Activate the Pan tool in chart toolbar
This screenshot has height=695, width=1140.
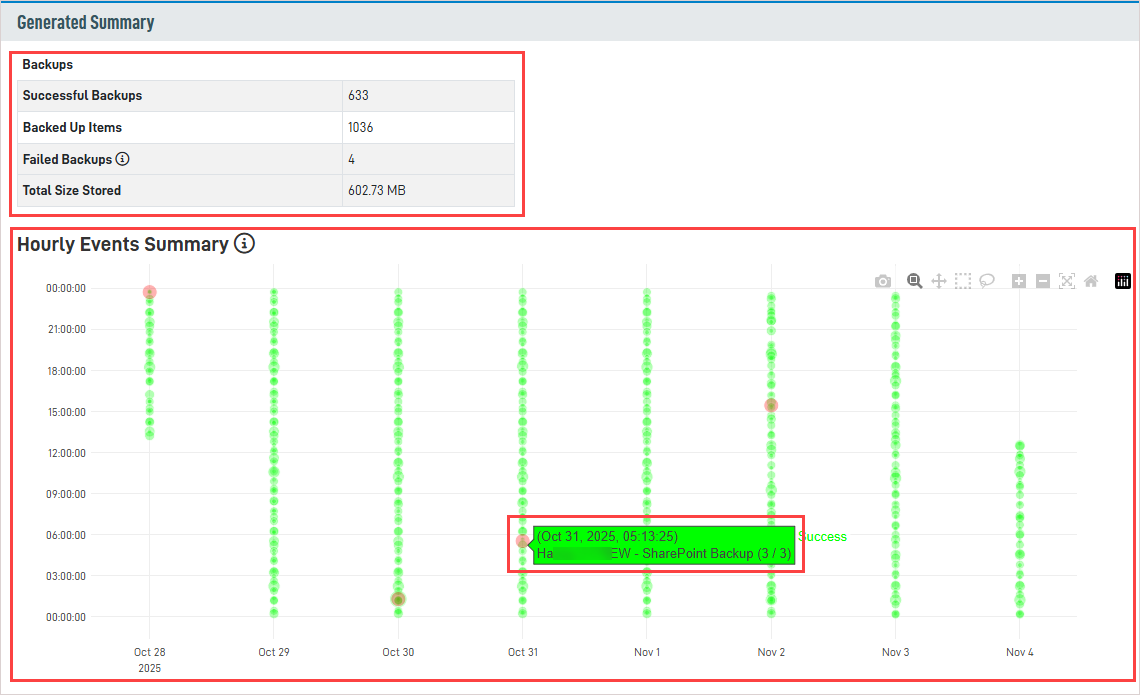[x=938, y=282]
